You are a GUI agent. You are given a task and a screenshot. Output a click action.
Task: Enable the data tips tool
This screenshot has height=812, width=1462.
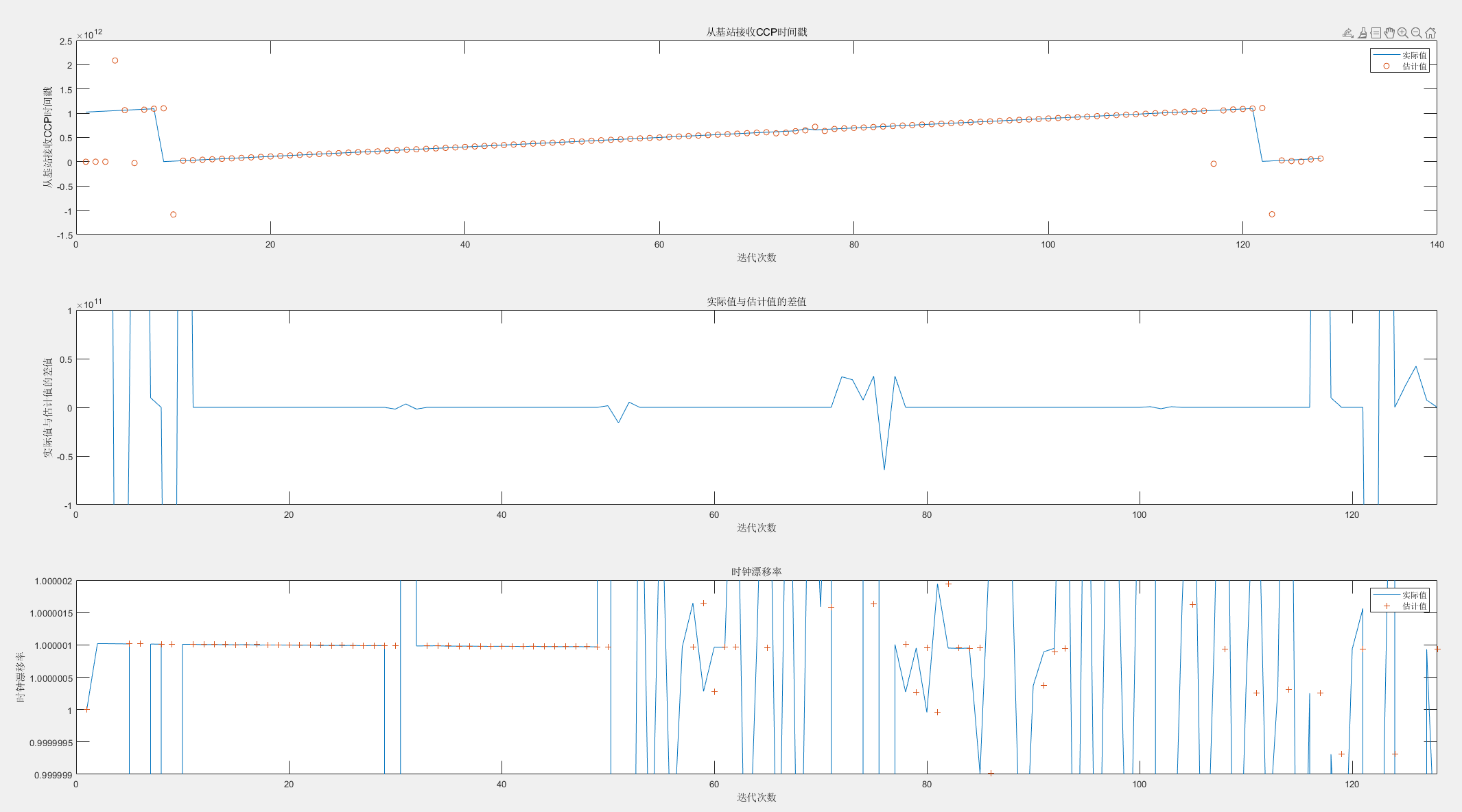pyautogui.click(x=1376, y=33)
